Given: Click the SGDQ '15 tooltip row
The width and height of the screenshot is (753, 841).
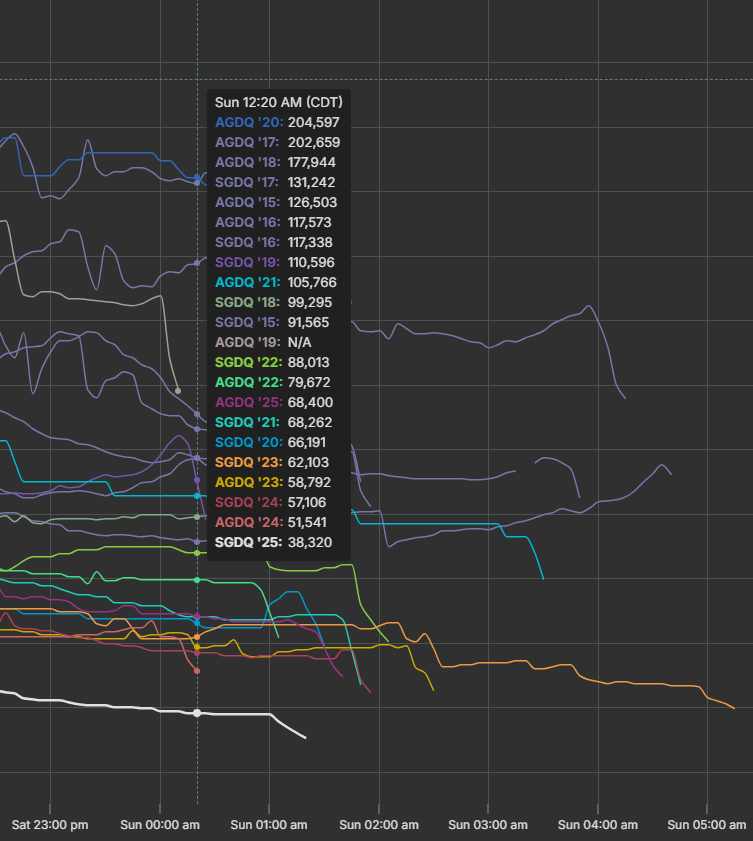Looking at the screenshot, I should 272,322.
